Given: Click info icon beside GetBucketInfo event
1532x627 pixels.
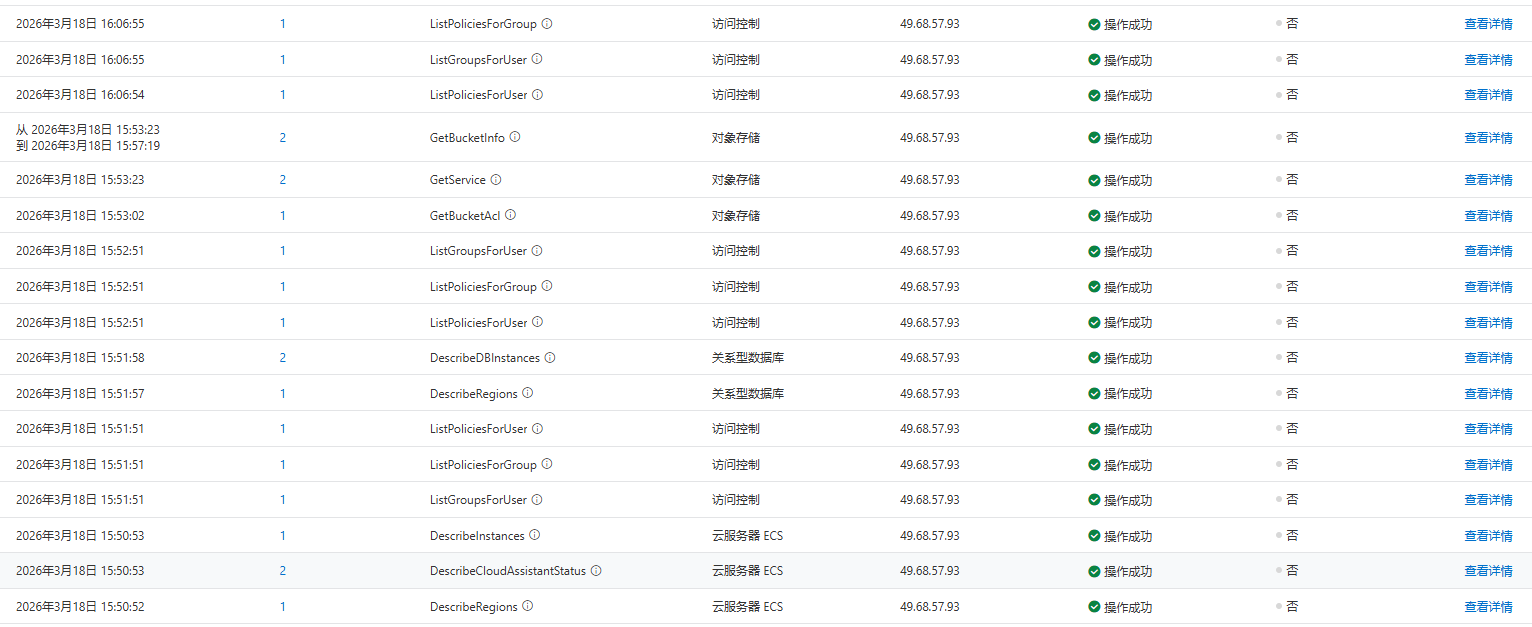Looking at the screenshot, I should [x=515, y=137].
